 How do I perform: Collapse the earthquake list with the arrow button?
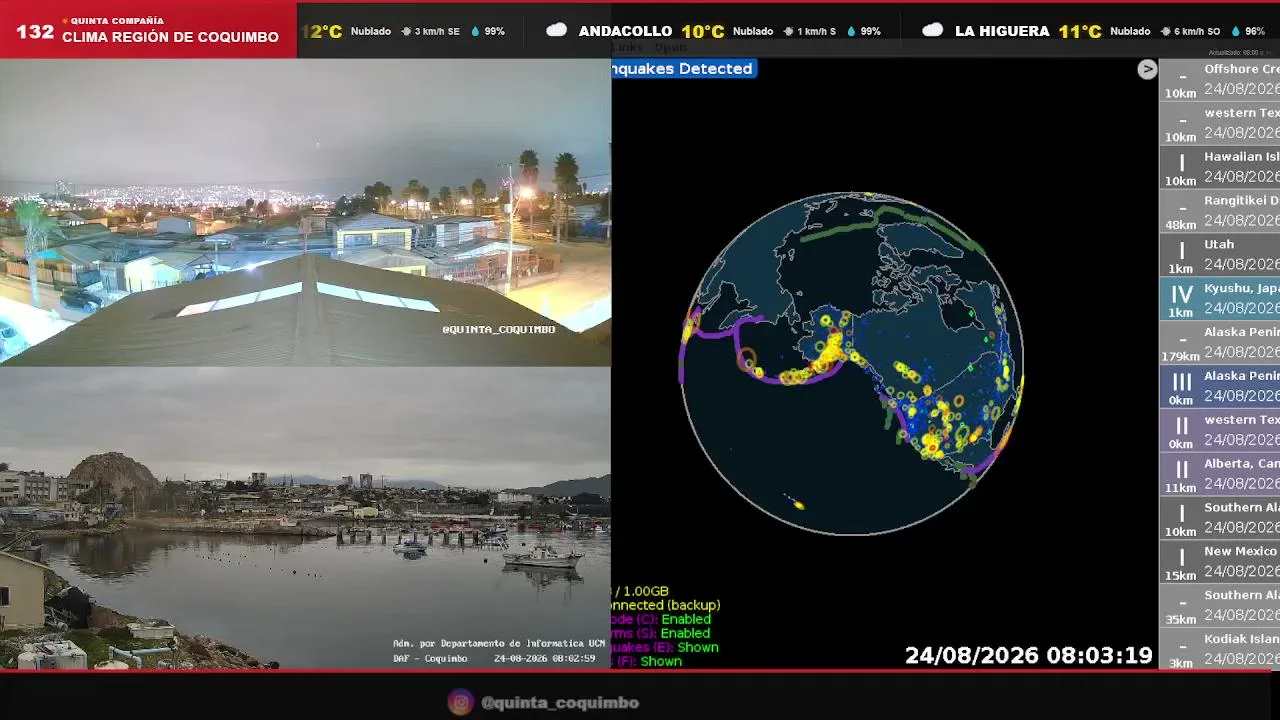click(1147, 69)
